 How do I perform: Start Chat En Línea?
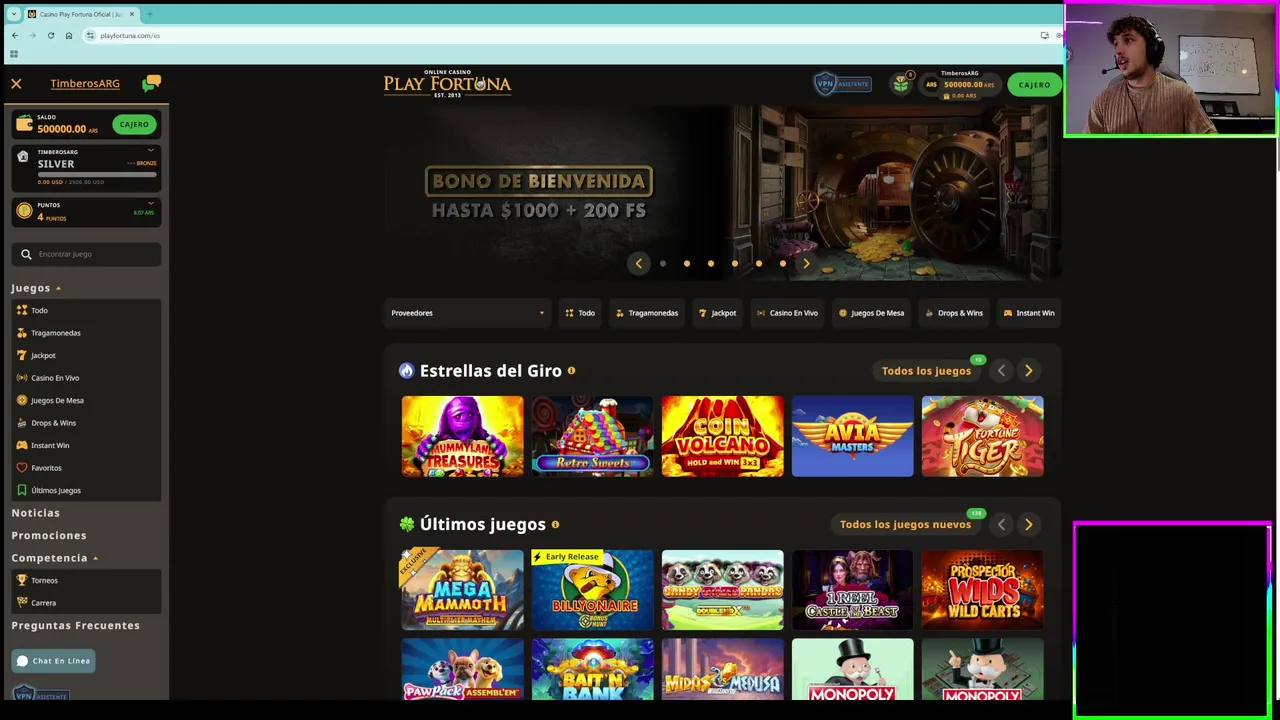(53, 661)
